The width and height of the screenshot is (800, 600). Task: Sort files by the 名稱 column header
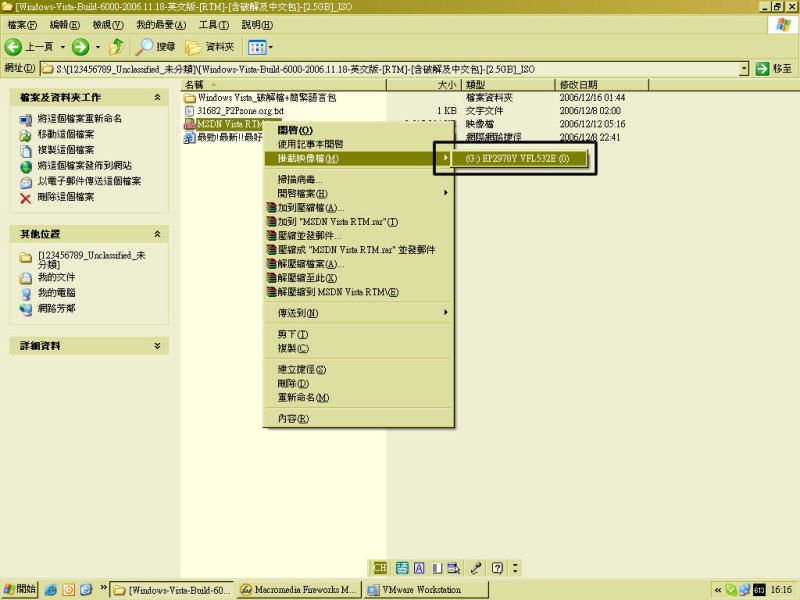coord(284,85)
